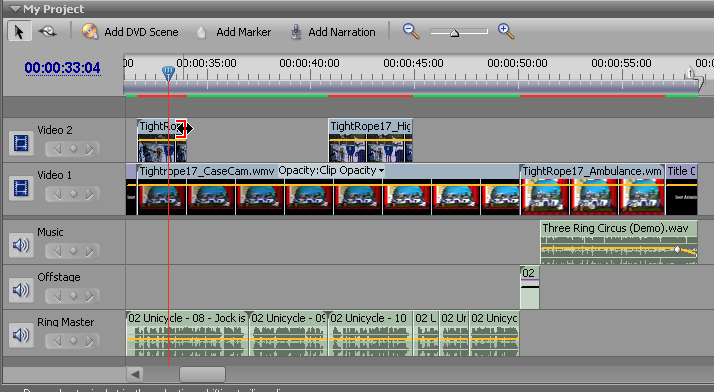Click the Add Narration label
The image size is (714, 392).
(x=342, y=32)
